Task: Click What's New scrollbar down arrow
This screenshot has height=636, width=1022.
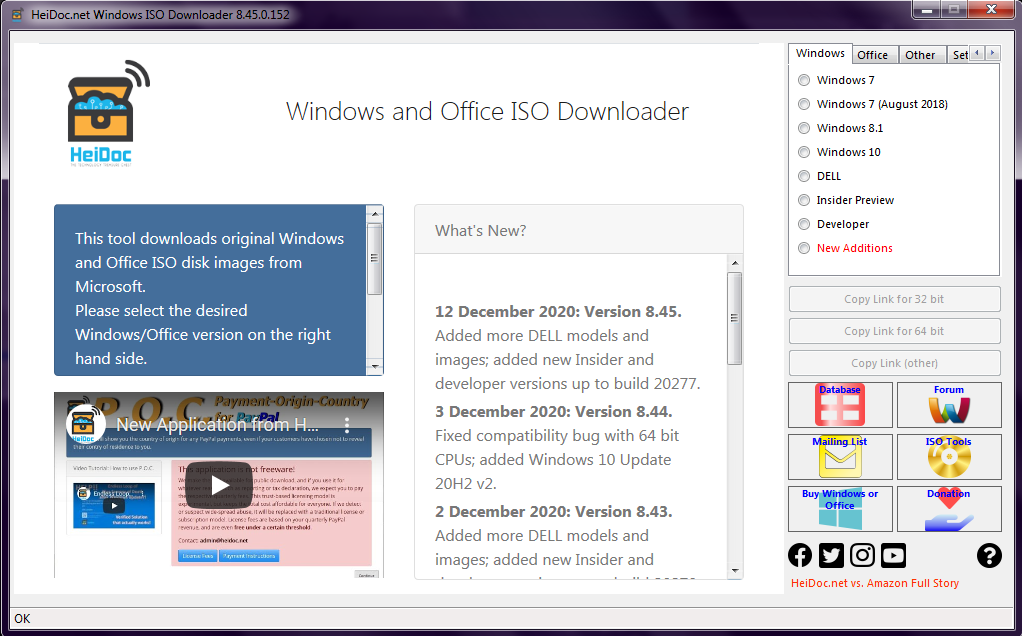Action: point(735,571)
